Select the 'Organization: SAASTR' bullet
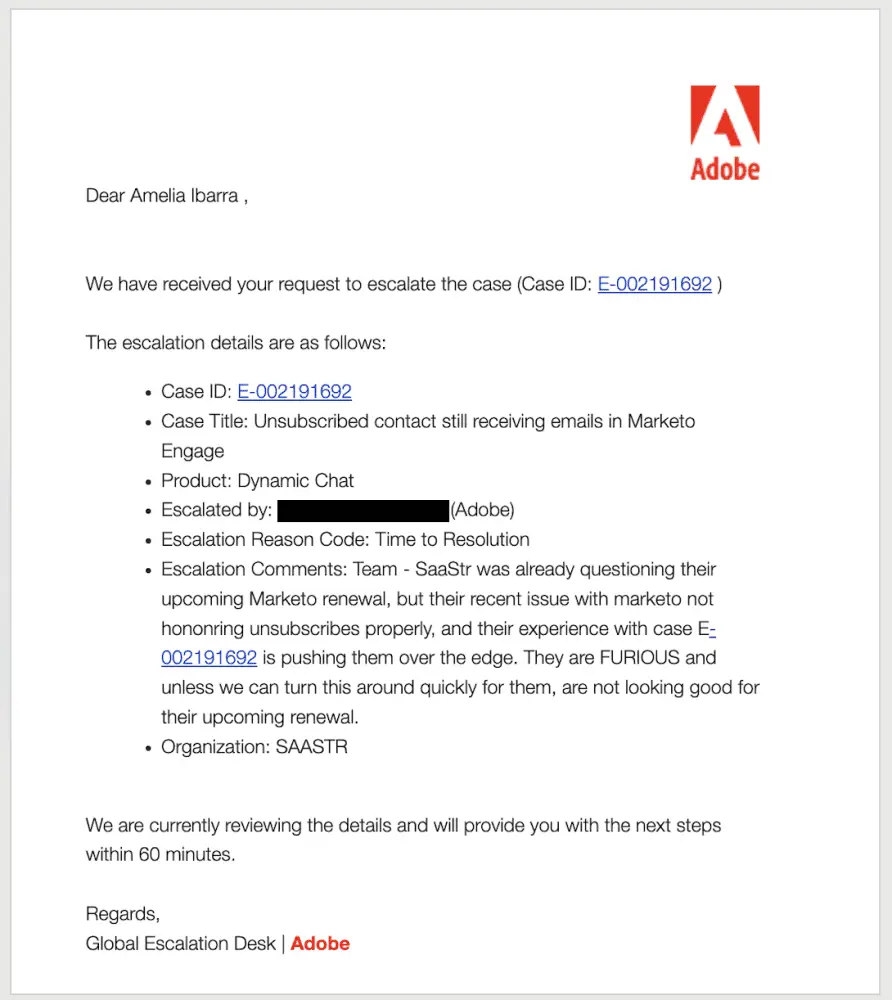892x1000 pixels. tap(254, 747)
